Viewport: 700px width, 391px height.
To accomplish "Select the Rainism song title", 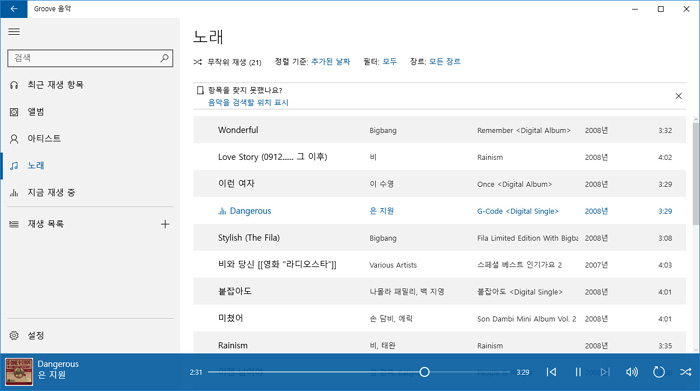I will (x=233, y=345).
